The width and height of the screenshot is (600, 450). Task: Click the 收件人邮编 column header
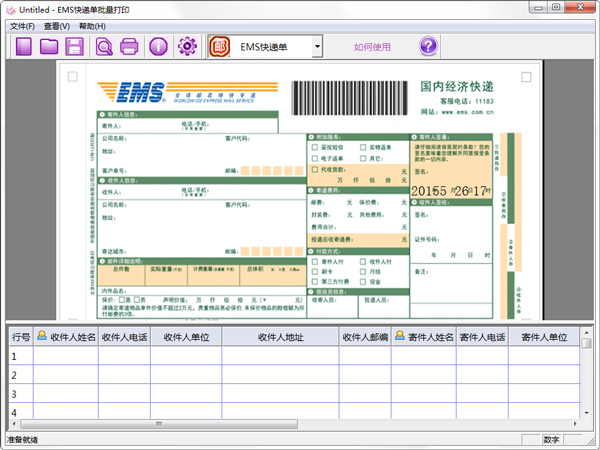[365, 337]
